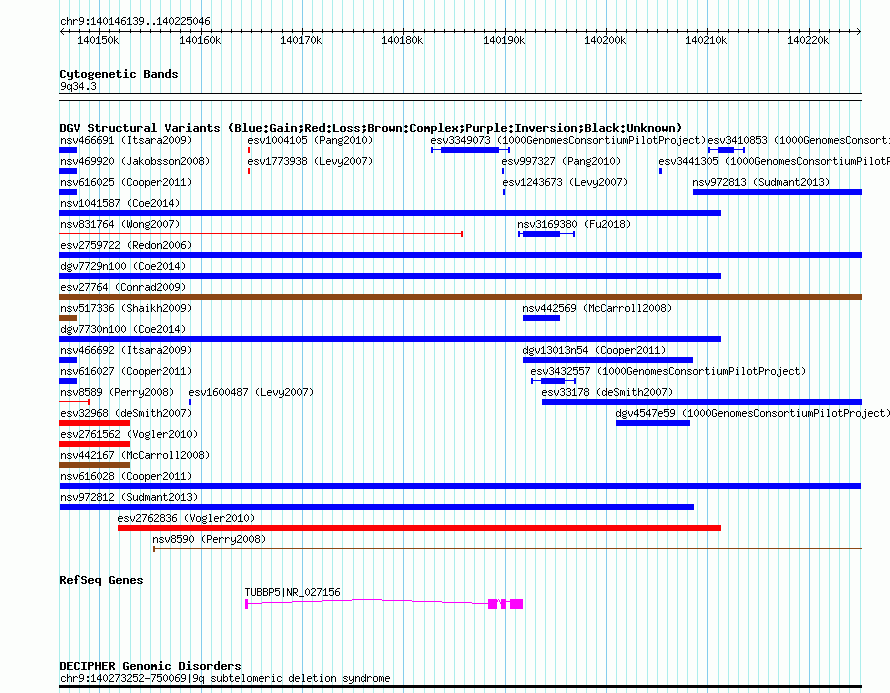Click the 140150k ruler tick label
Image resolution: width=890 pixels, height=693 pixels.
98,40
